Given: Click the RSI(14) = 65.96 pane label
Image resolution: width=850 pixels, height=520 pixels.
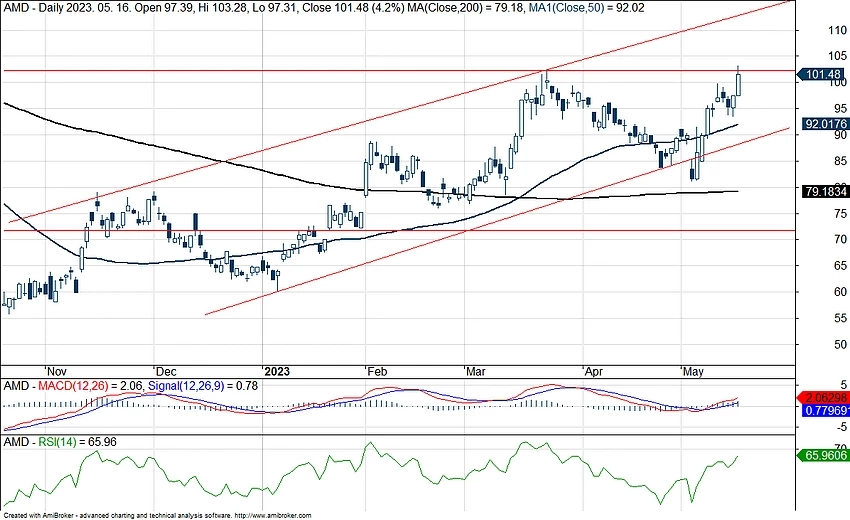Looking at the screenshot, I should [78, 442].
